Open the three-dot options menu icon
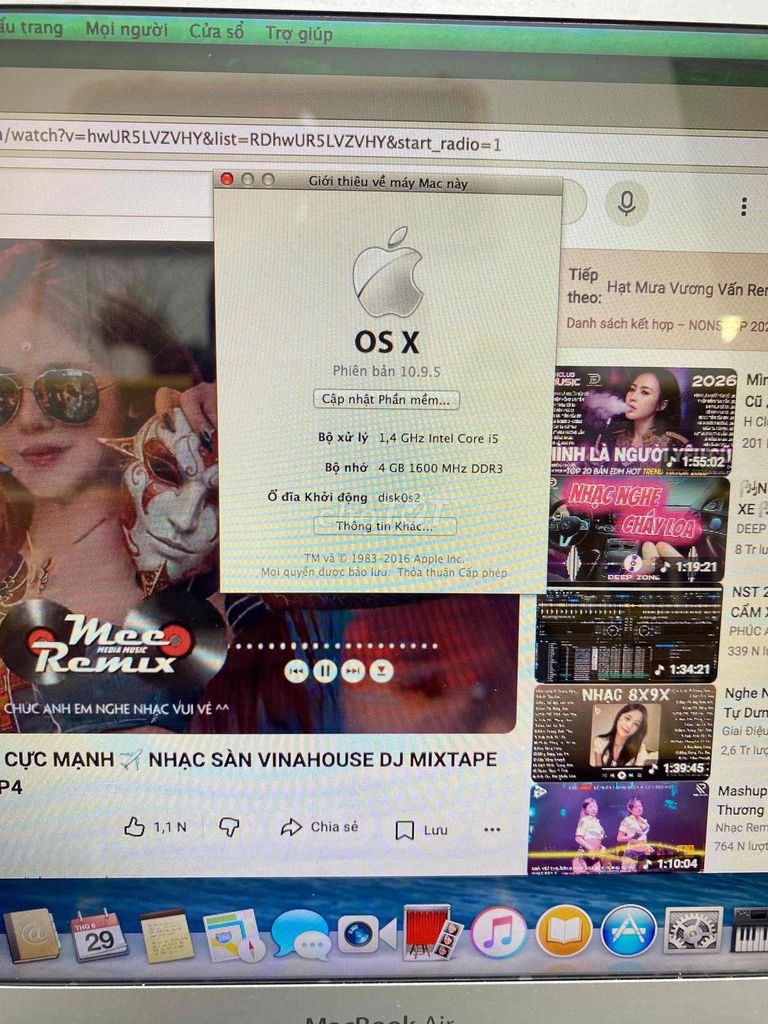 coord(743,207)
